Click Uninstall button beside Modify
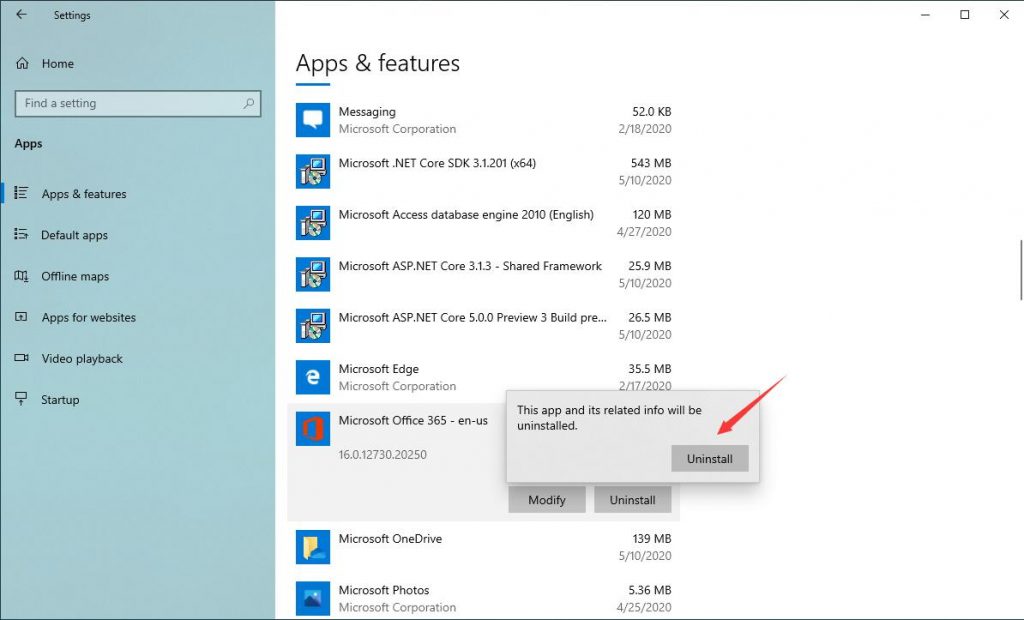 click(x=632, y=500)
